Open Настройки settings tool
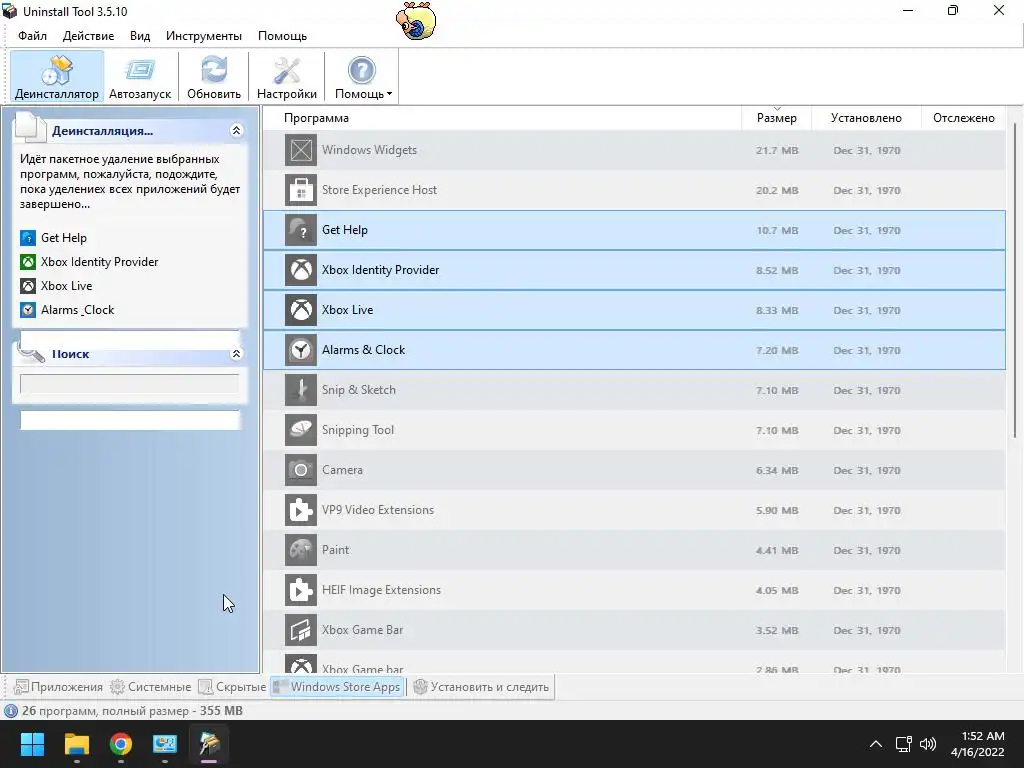 287,76
